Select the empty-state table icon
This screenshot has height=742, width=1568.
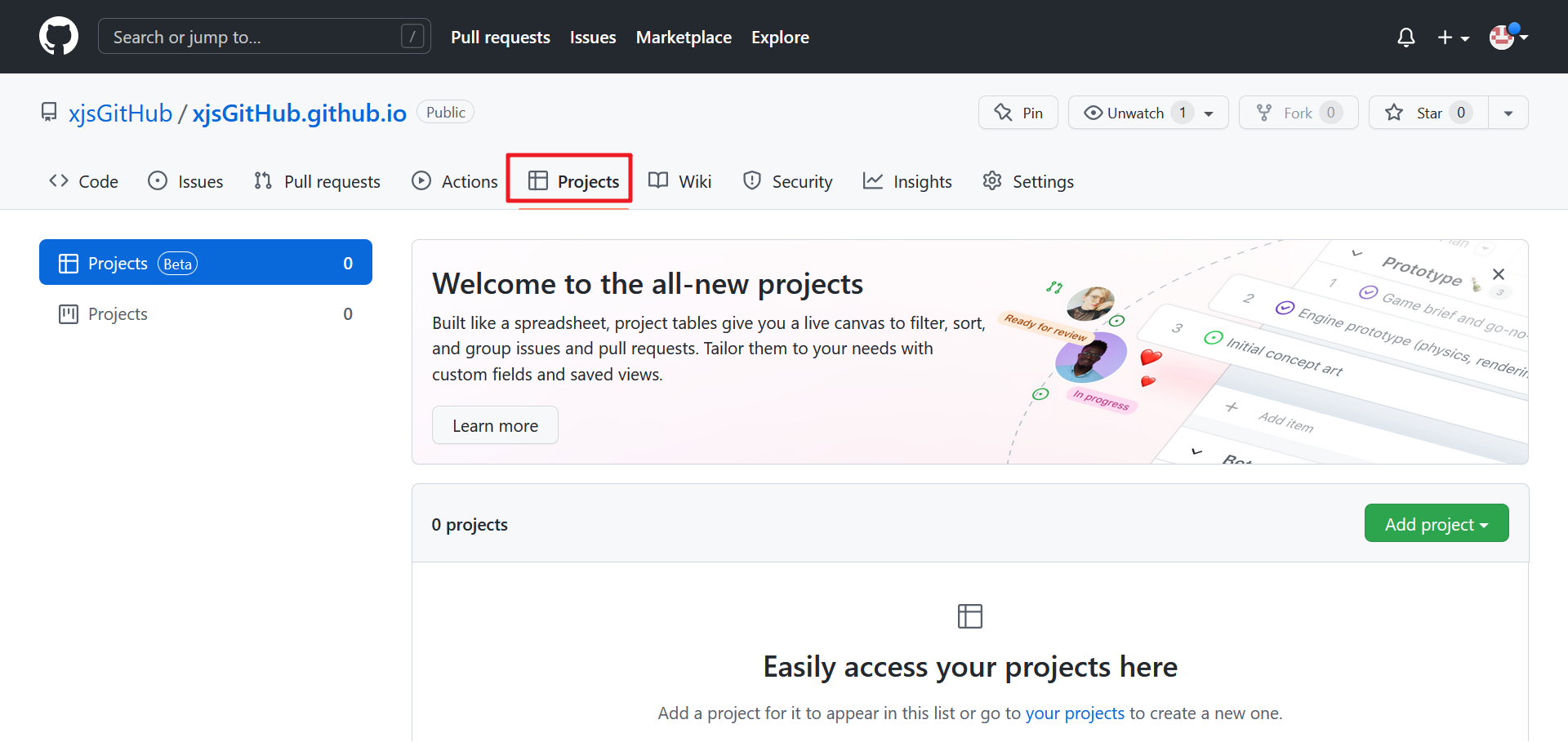coord(970,616)
